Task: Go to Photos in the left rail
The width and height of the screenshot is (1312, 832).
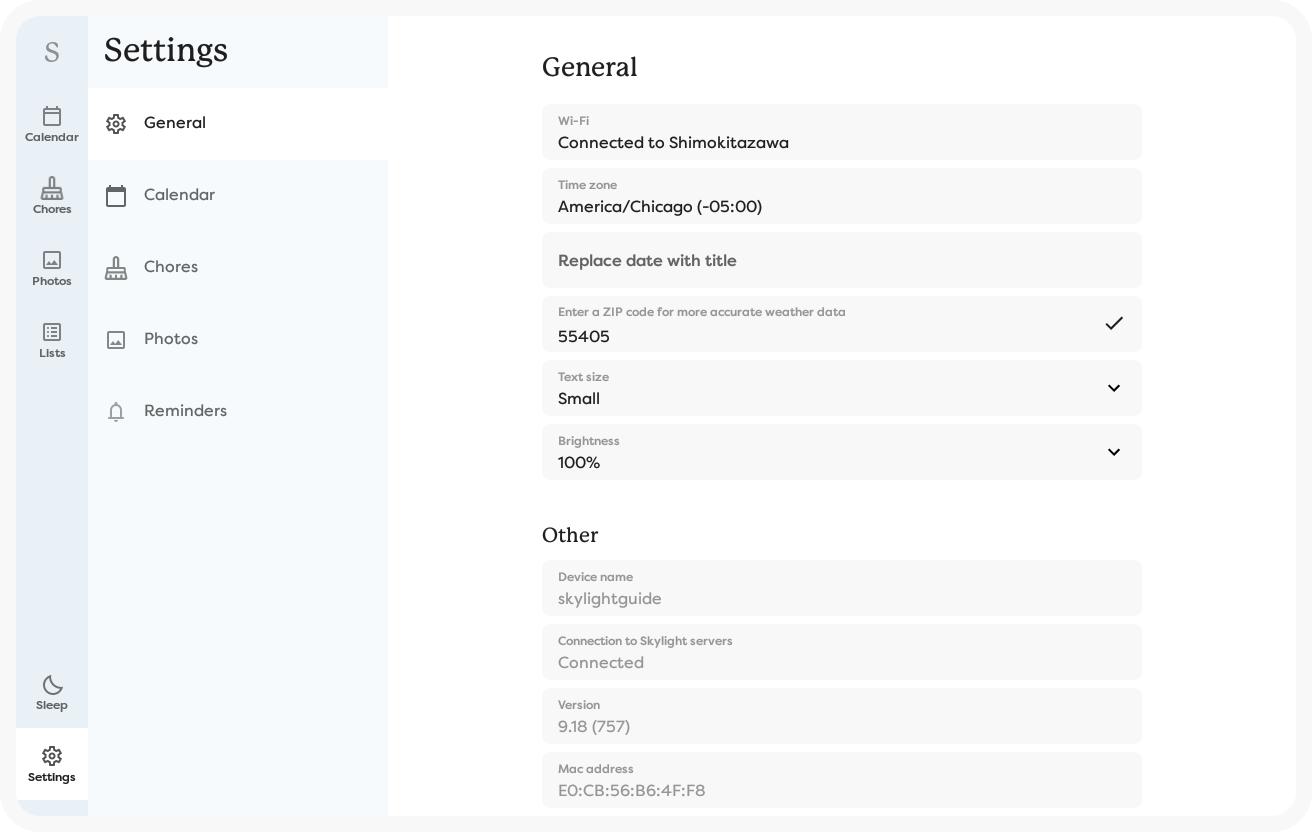Action: (x=52, y=268)
